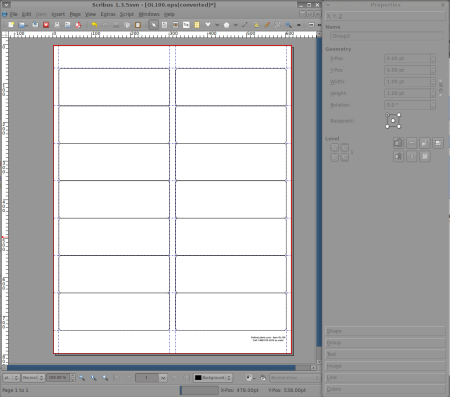Select the Zoom magnifier tool in the top toolbar
The width and height of the screenshot is (450, 397).
pos(288,25)
